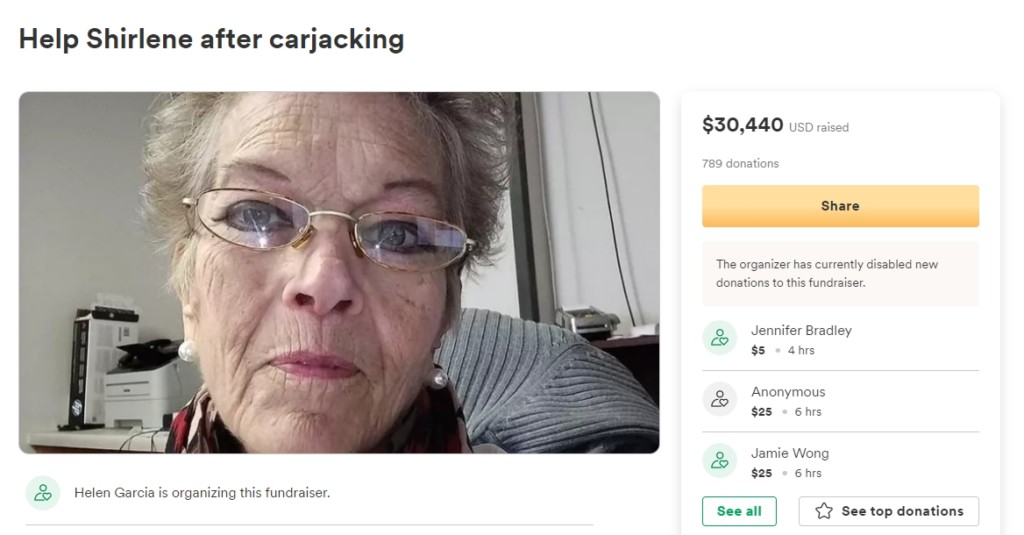Click Jennifer Bradley's donor avatar icon
The width and height of the screenshot is (1024, 535).
(x=719, y=339)
